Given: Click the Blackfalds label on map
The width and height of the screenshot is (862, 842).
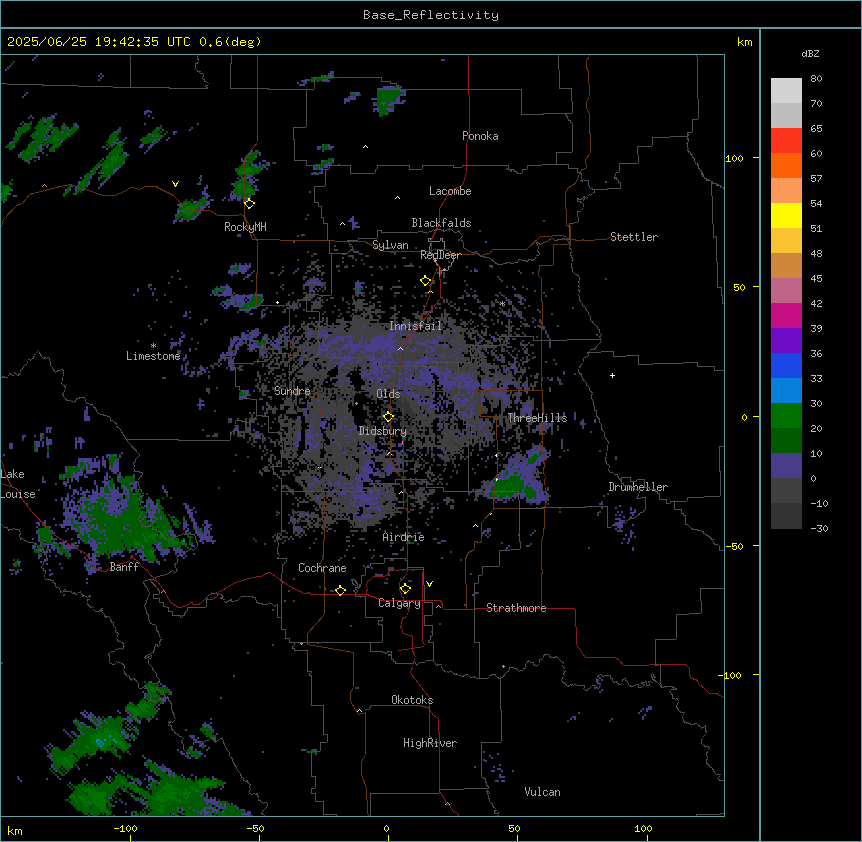Looking at the screenshot, I should pyautogui.click(x=441, y=223).
